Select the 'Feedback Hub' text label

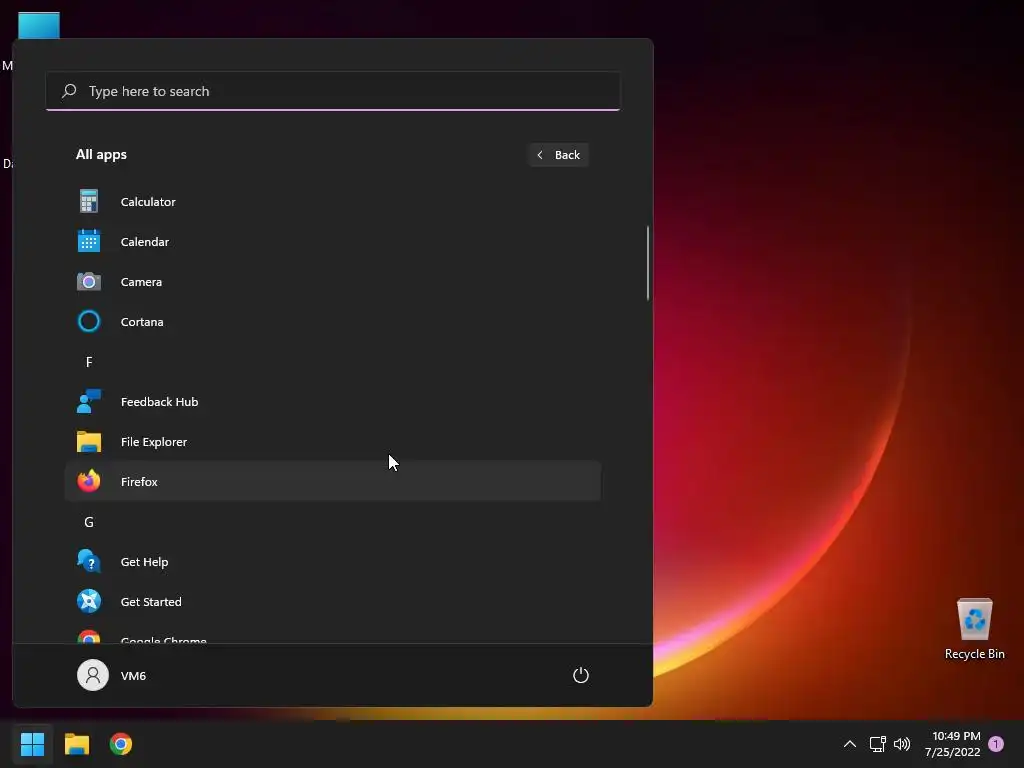(x=159, y=402)
